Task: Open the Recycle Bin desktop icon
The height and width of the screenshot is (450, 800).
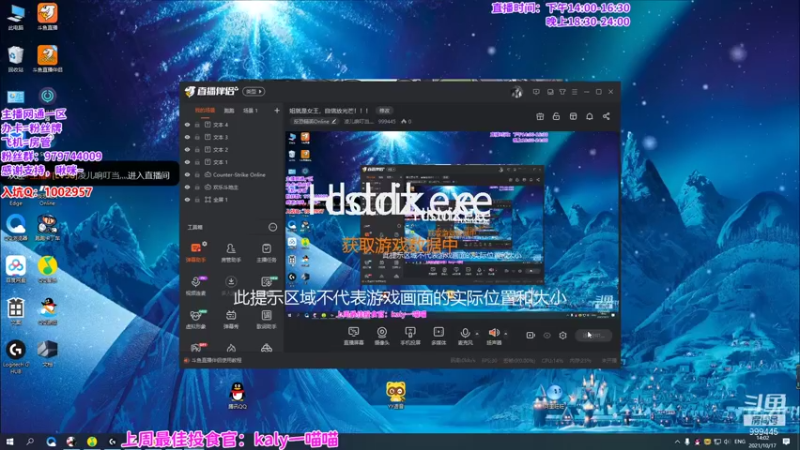Action: [15, 59]
